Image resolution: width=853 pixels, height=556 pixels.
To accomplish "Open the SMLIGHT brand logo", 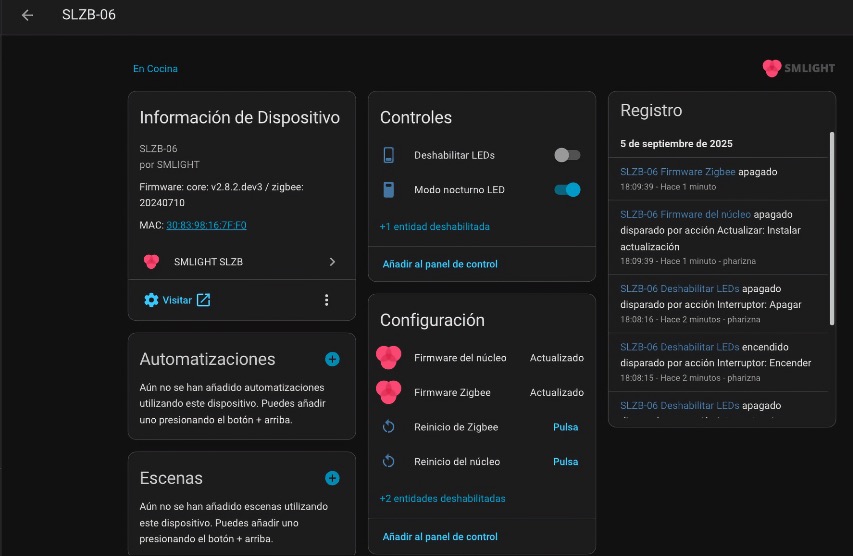I will [x=798, y=68].
